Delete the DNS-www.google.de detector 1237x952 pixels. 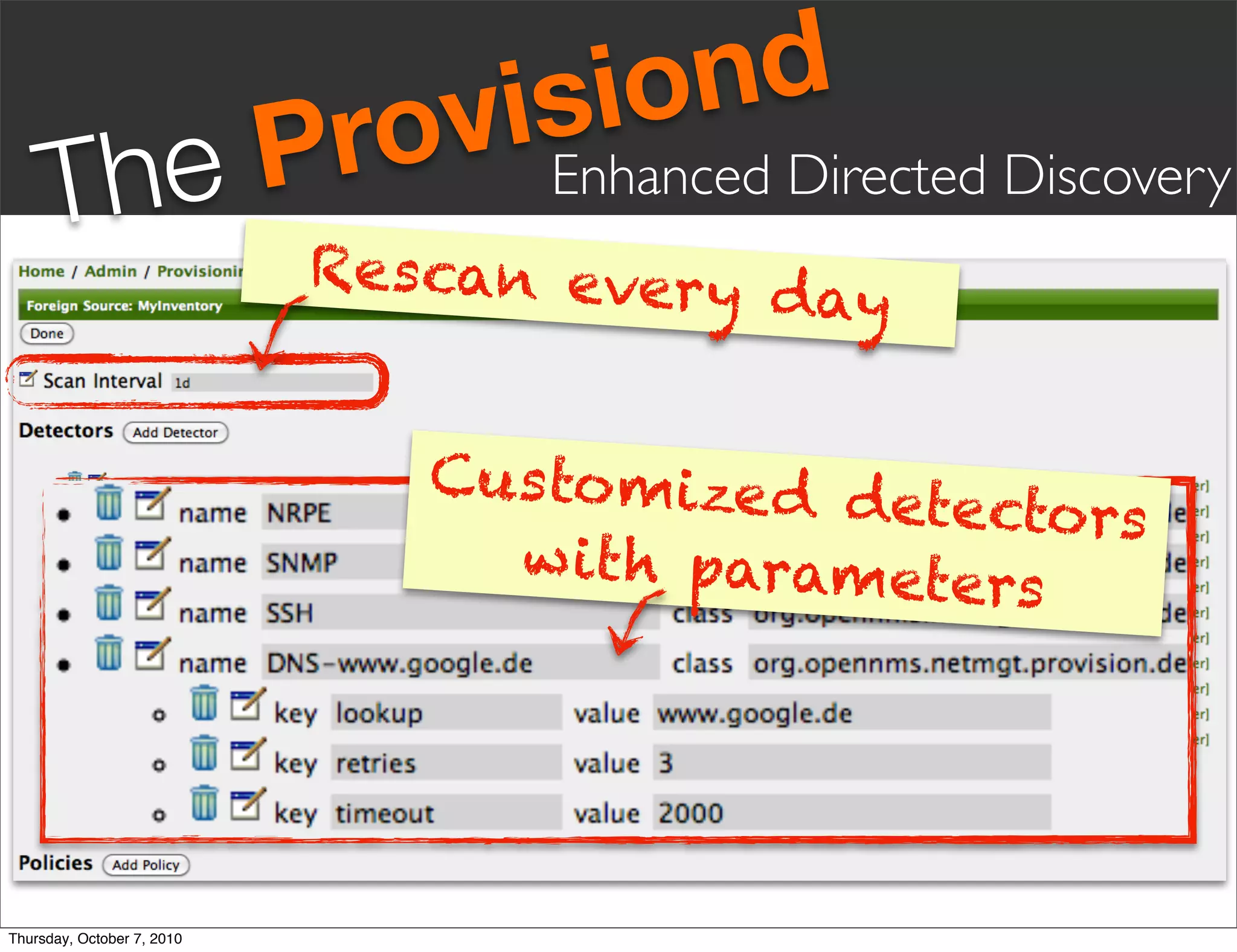[109, 654]
